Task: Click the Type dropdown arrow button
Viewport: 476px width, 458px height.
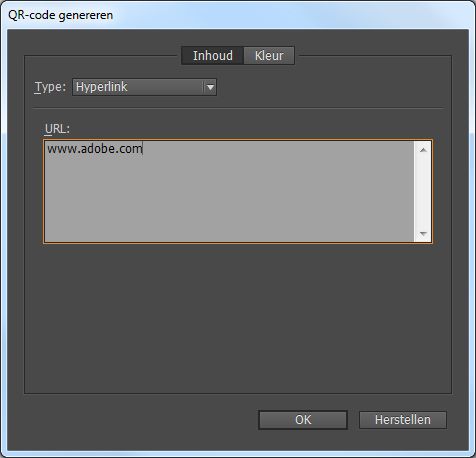Action: point(210,87)
